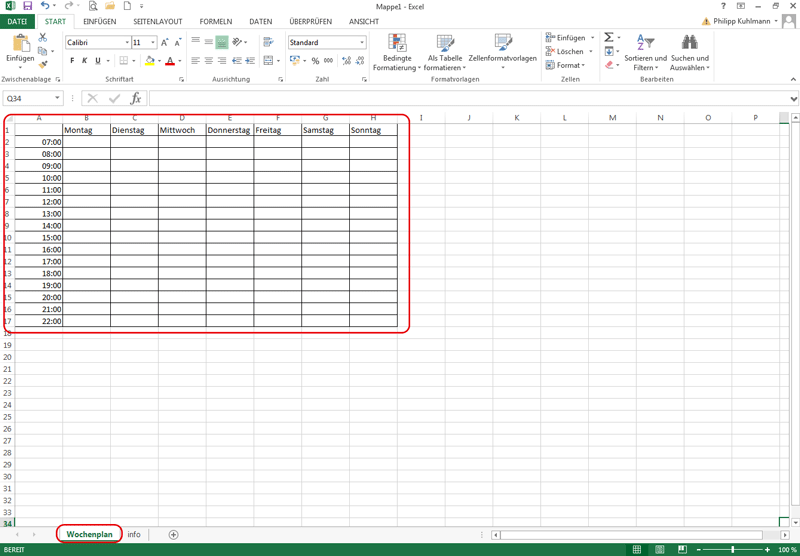
Task: Align cell text right
Action: [x=221, y=61]
